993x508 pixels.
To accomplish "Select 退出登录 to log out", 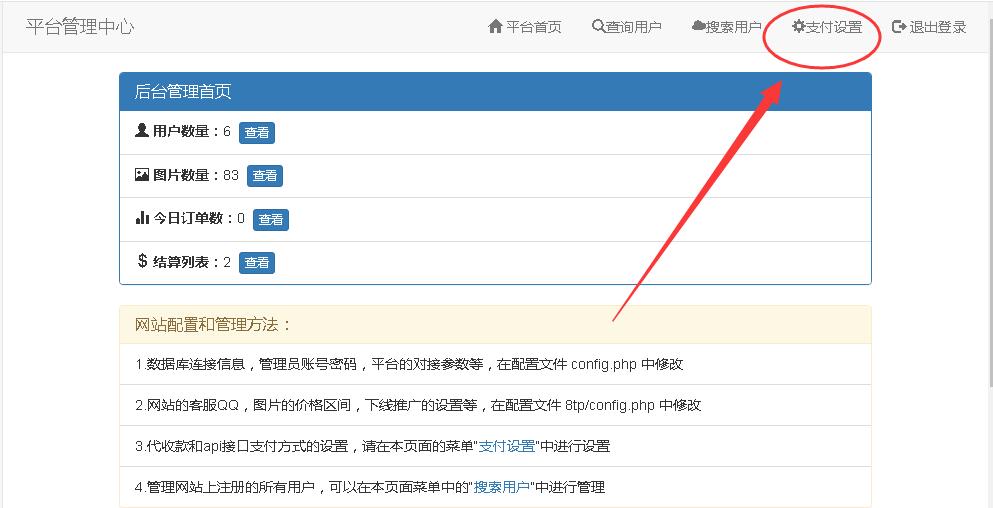I will [x=929, y=27].
